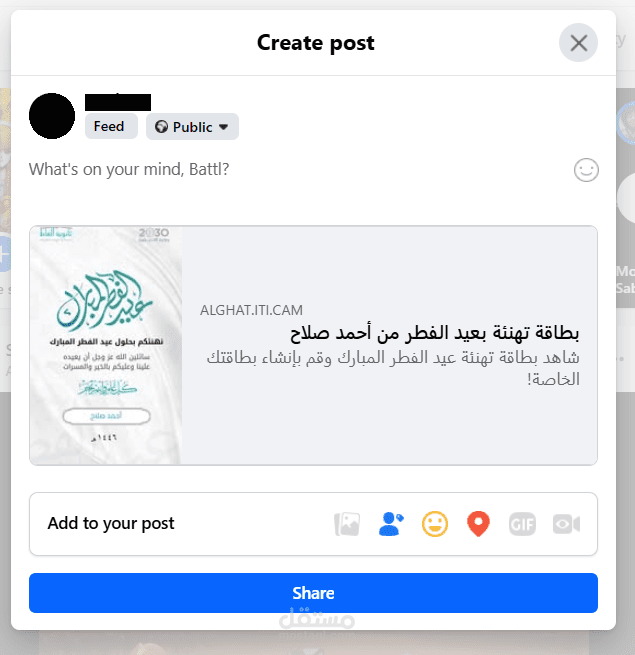Click the Arabic link preview title
635x655 pixels.
[x=434, y=333]
